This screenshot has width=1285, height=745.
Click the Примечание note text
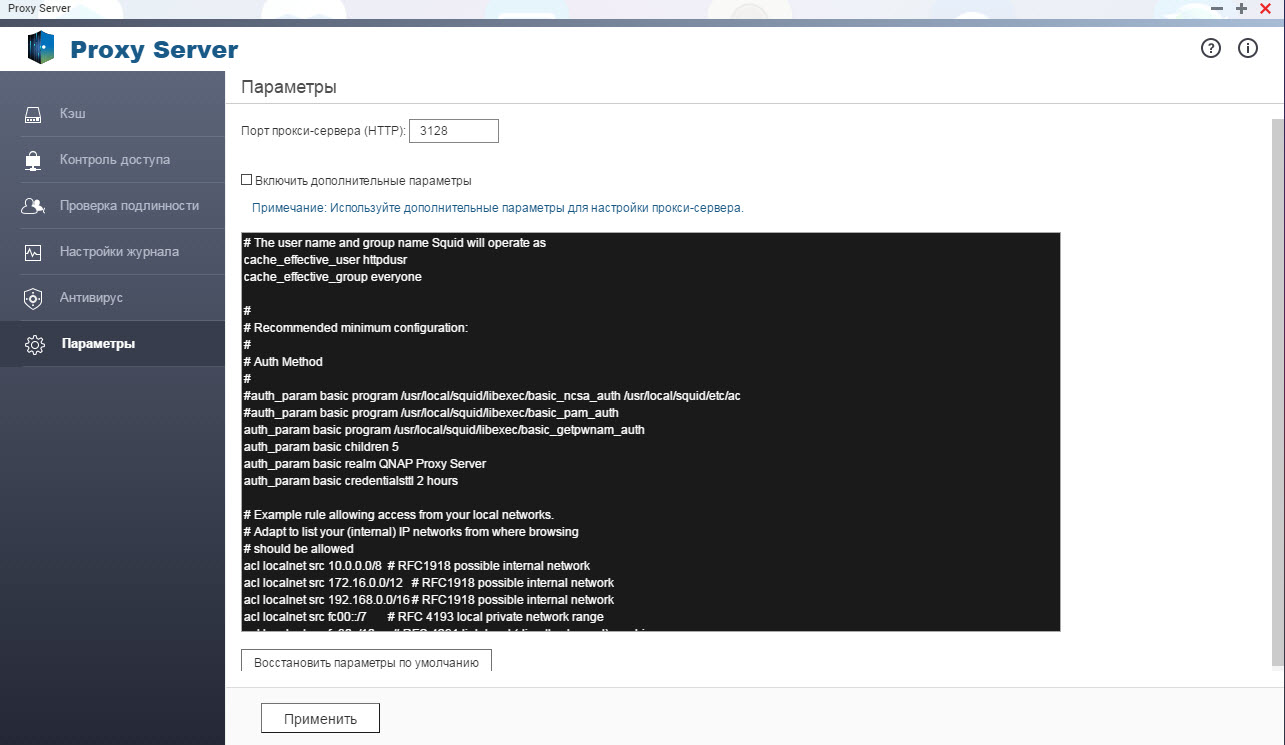tap(497, 209)
